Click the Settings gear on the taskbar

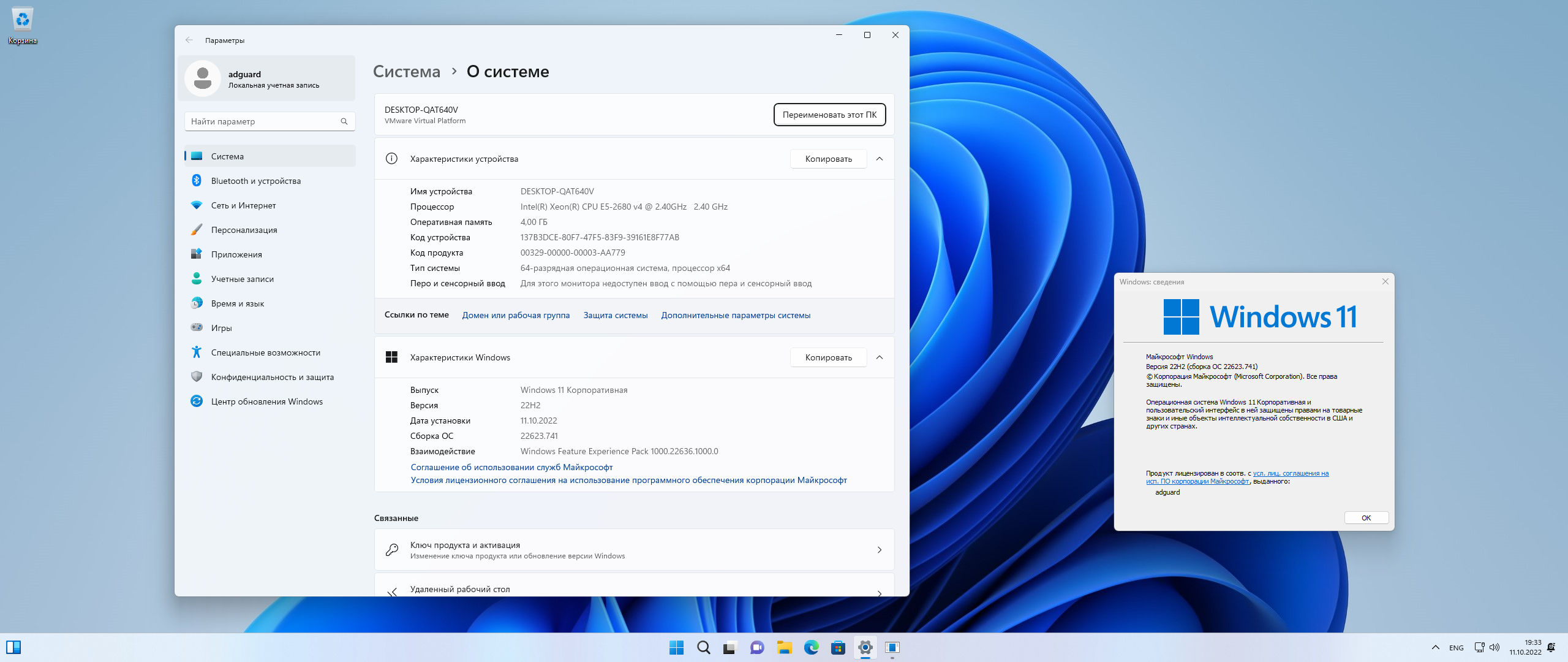[865, 647]
